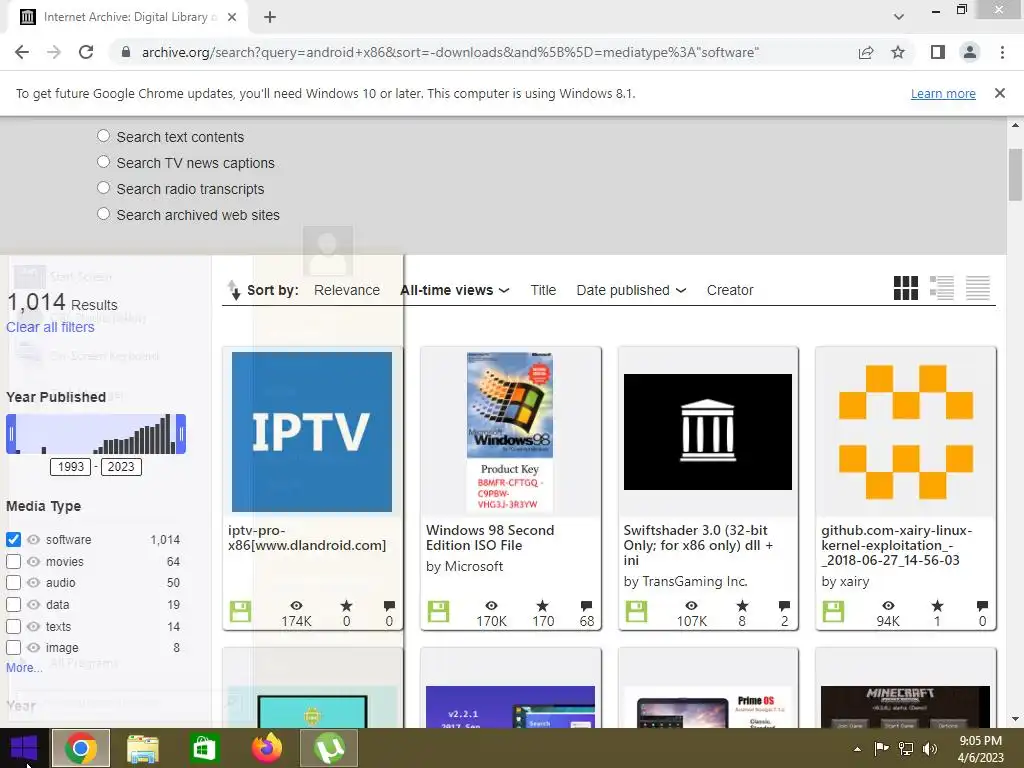
Task: Select Search archived web sites radio
Action: click(103, 214)
